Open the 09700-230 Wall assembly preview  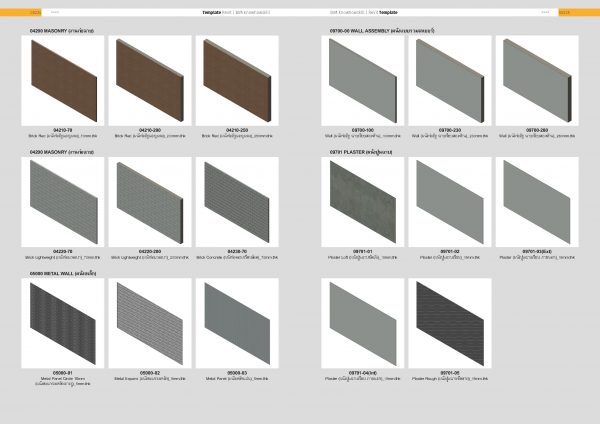tap(450, 82)
